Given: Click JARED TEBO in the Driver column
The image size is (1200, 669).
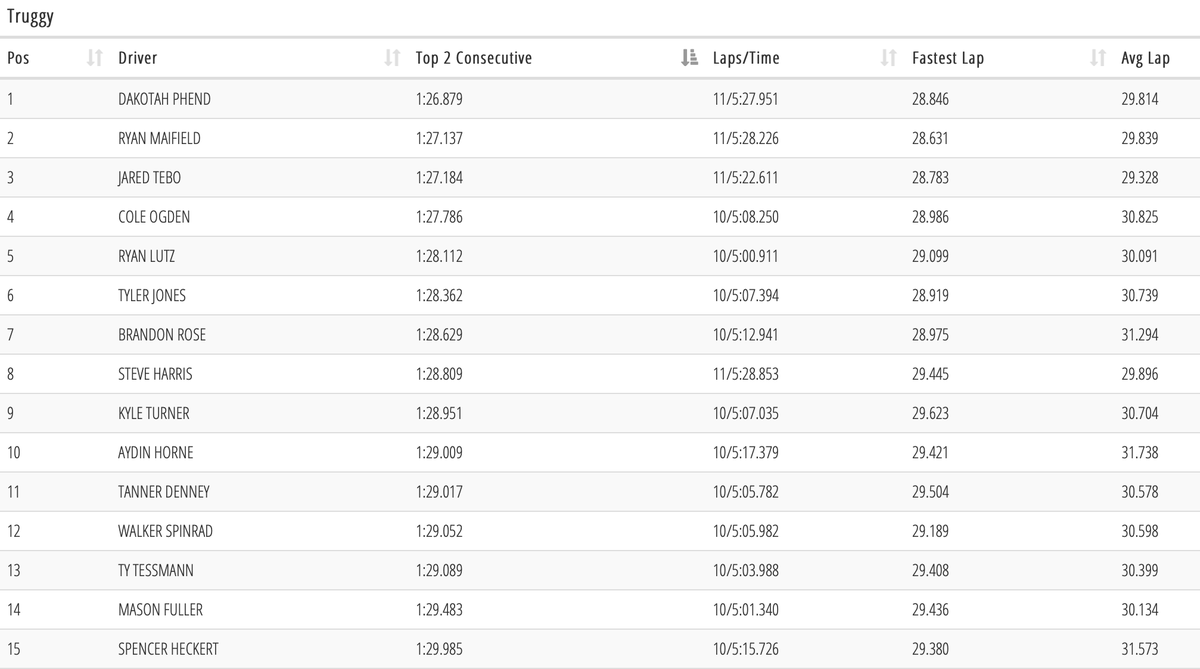Looking at the screenshot, I should coord(149,178).
